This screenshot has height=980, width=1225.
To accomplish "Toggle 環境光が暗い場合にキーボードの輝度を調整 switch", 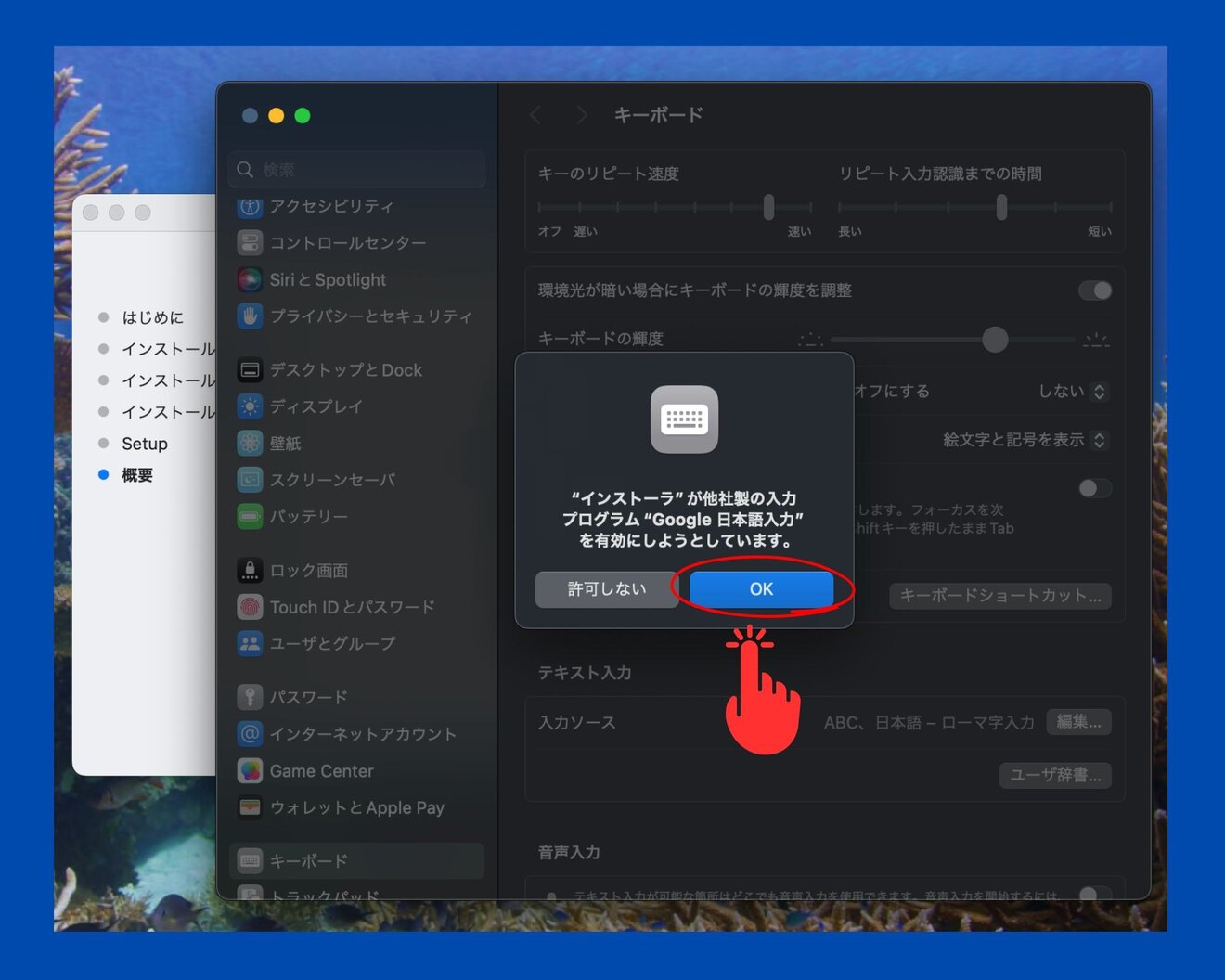I will click(1095, 290).
